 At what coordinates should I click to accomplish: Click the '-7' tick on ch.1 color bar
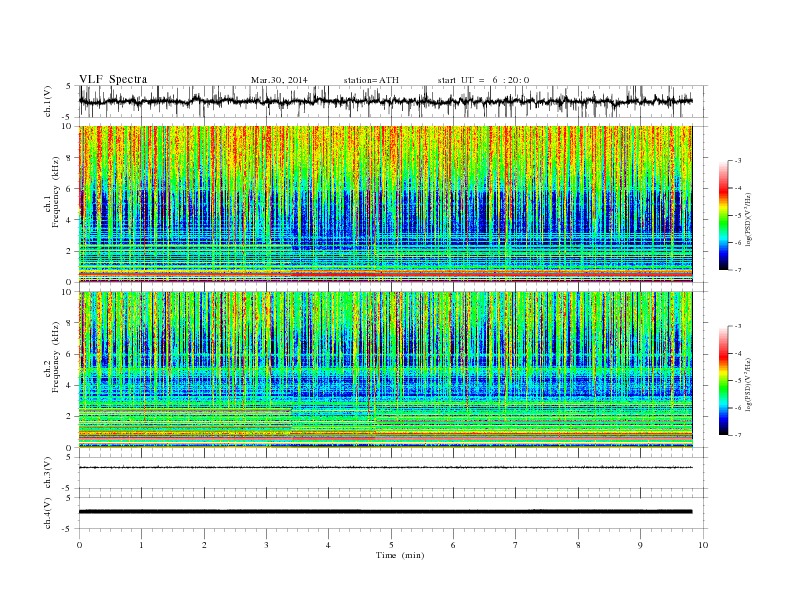tap(738, 270)
